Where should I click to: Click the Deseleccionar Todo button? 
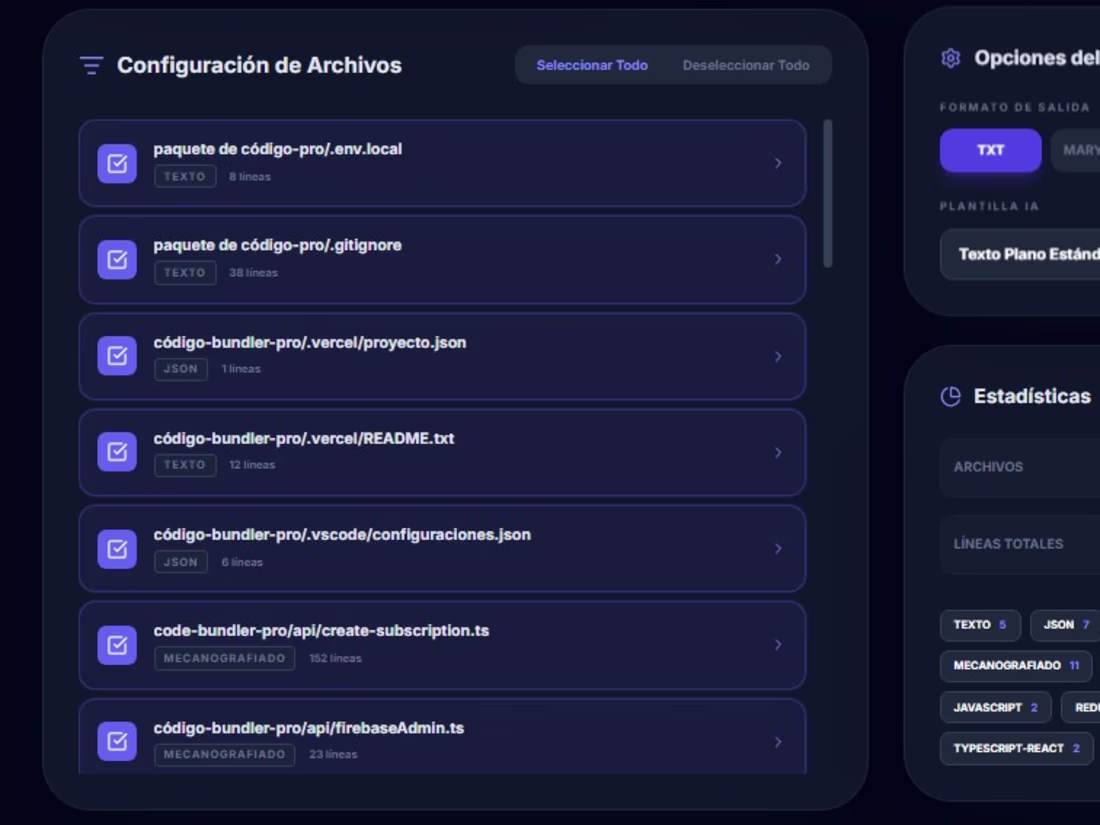(745, 64)
